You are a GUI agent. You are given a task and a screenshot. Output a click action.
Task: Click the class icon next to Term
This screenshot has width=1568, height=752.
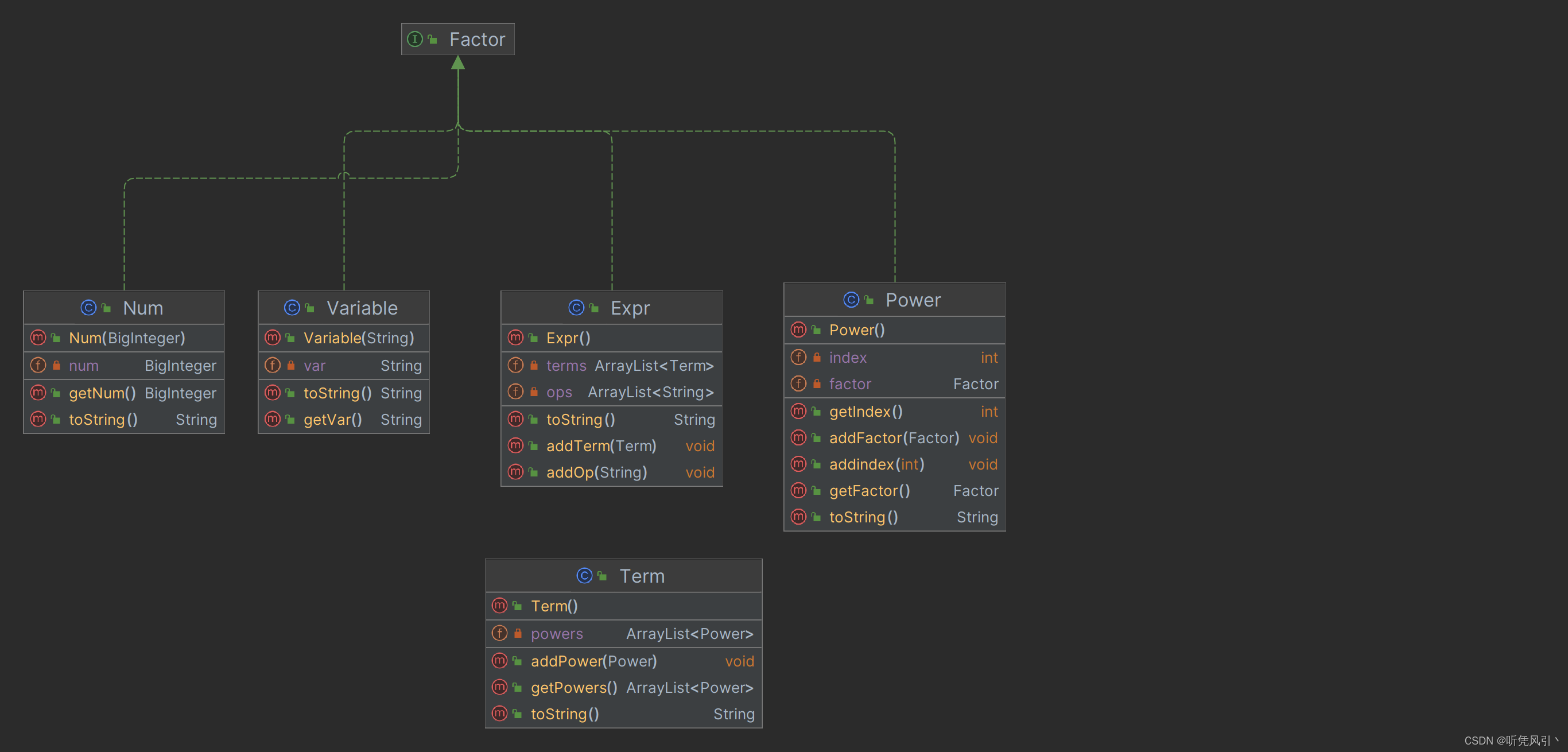(x=584, y=576)
